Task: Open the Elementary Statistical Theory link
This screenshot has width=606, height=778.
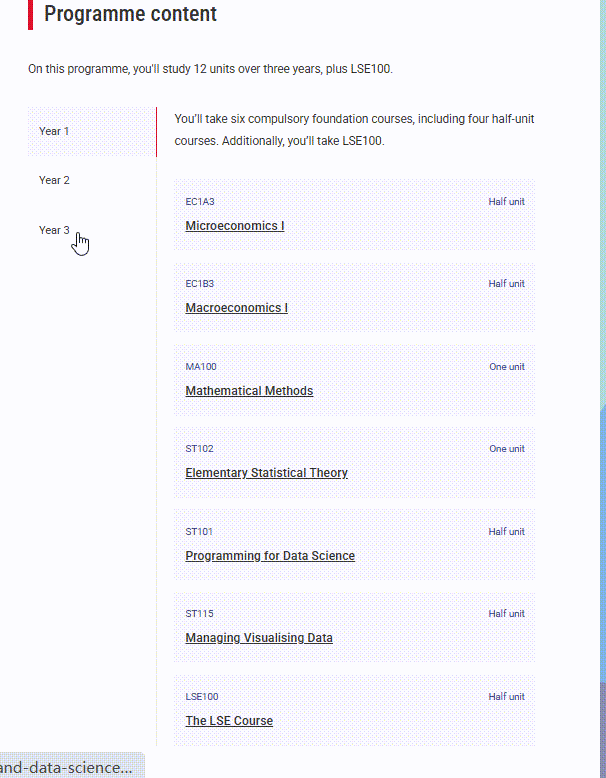Action: pyautogui.click(x=267, y=473)
